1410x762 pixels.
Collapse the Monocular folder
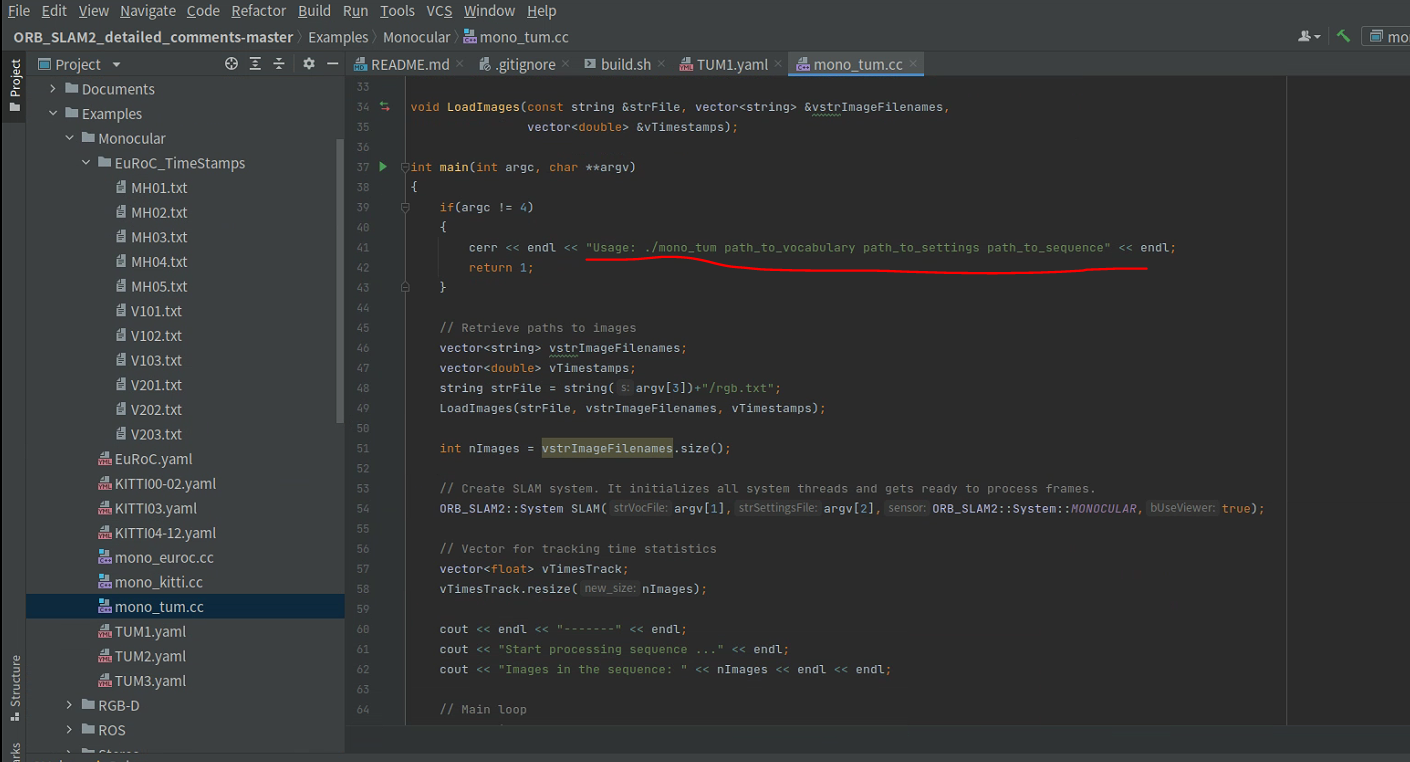tap(70, 138)
